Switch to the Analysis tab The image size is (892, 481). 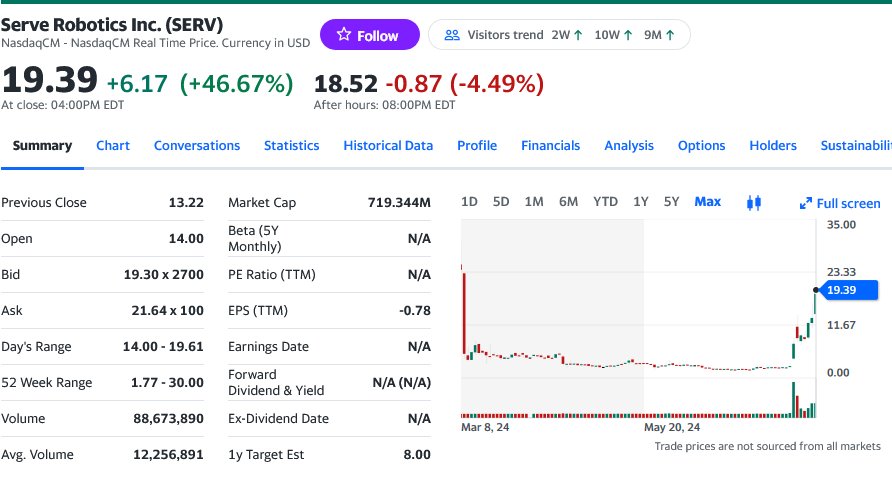coord(629,146)
